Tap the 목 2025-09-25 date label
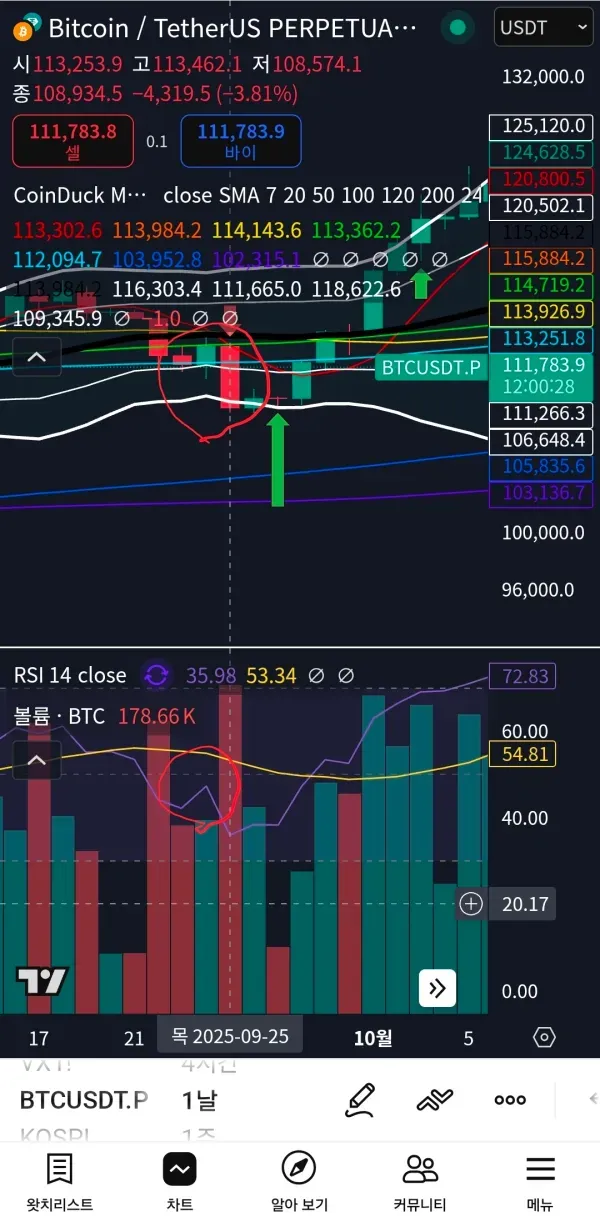600x1222 pixels. 230,1036
